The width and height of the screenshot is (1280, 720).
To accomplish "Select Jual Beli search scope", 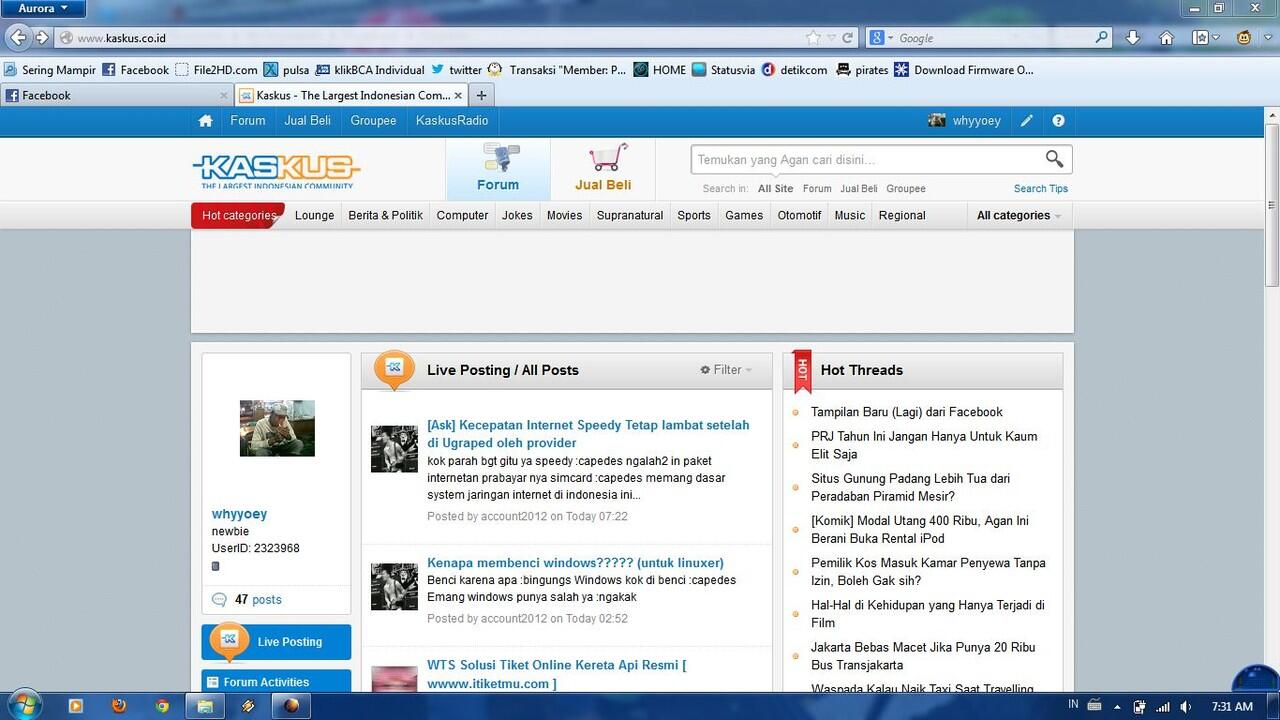I will point(859,189).
